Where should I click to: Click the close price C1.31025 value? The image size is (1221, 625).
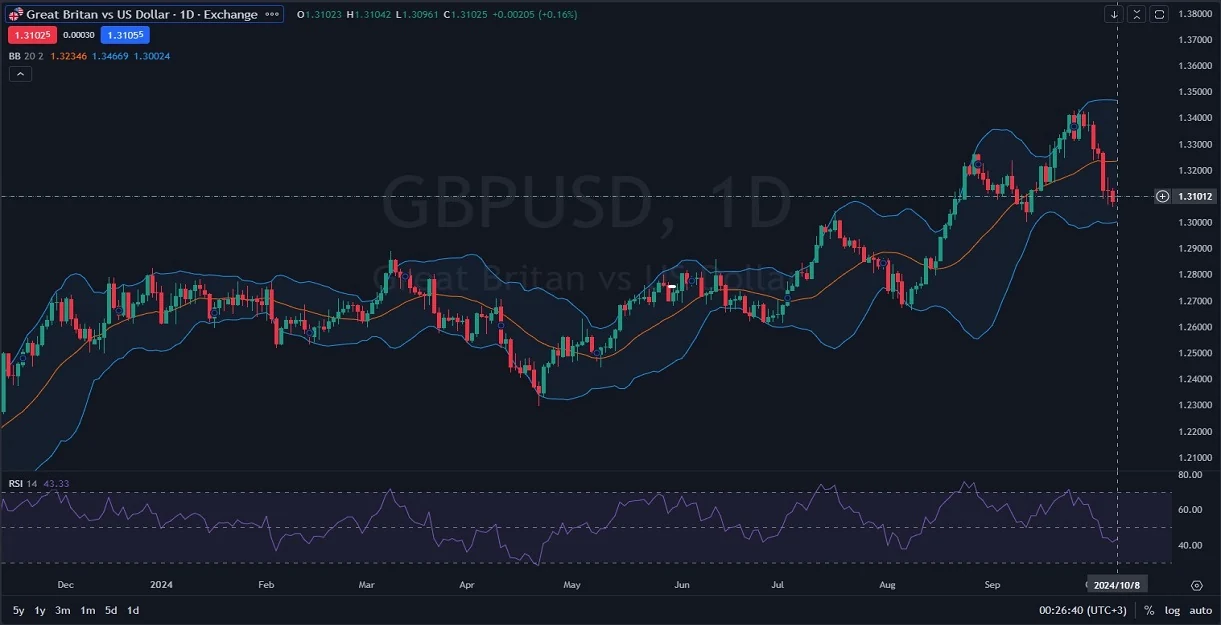[466, 15]
